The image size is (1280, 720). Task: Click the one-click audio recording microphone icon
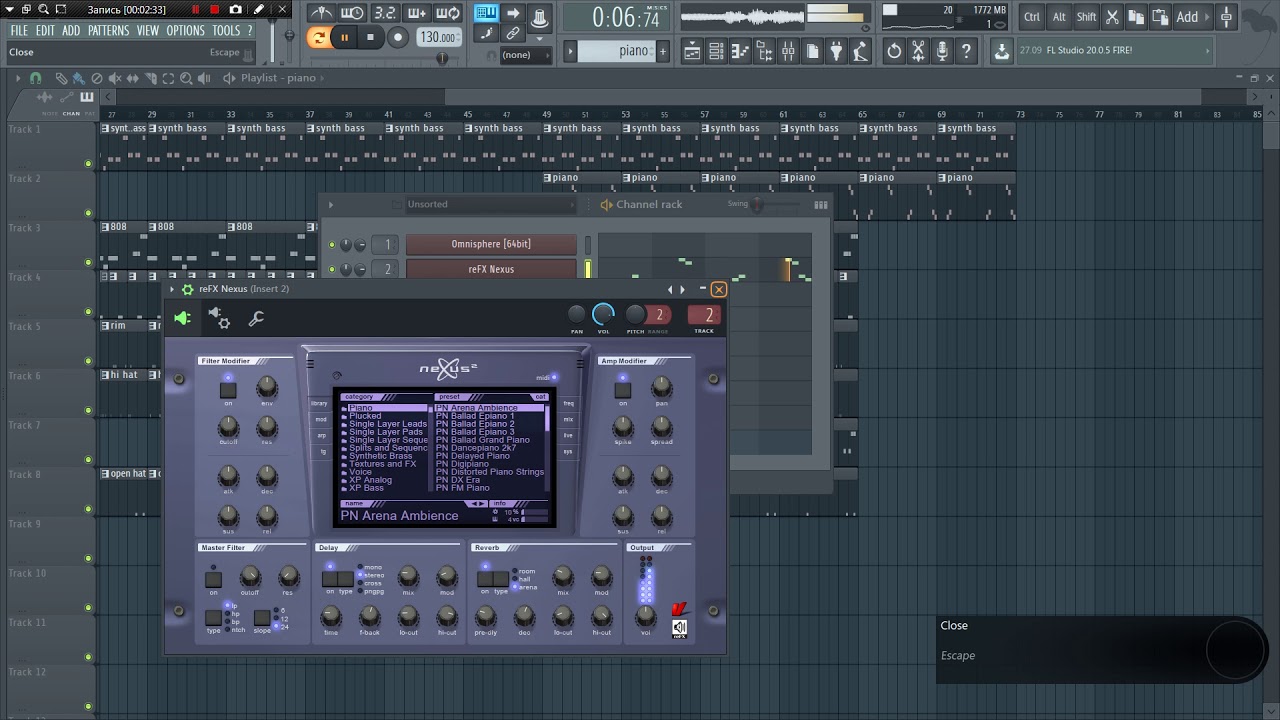(942, 51)
